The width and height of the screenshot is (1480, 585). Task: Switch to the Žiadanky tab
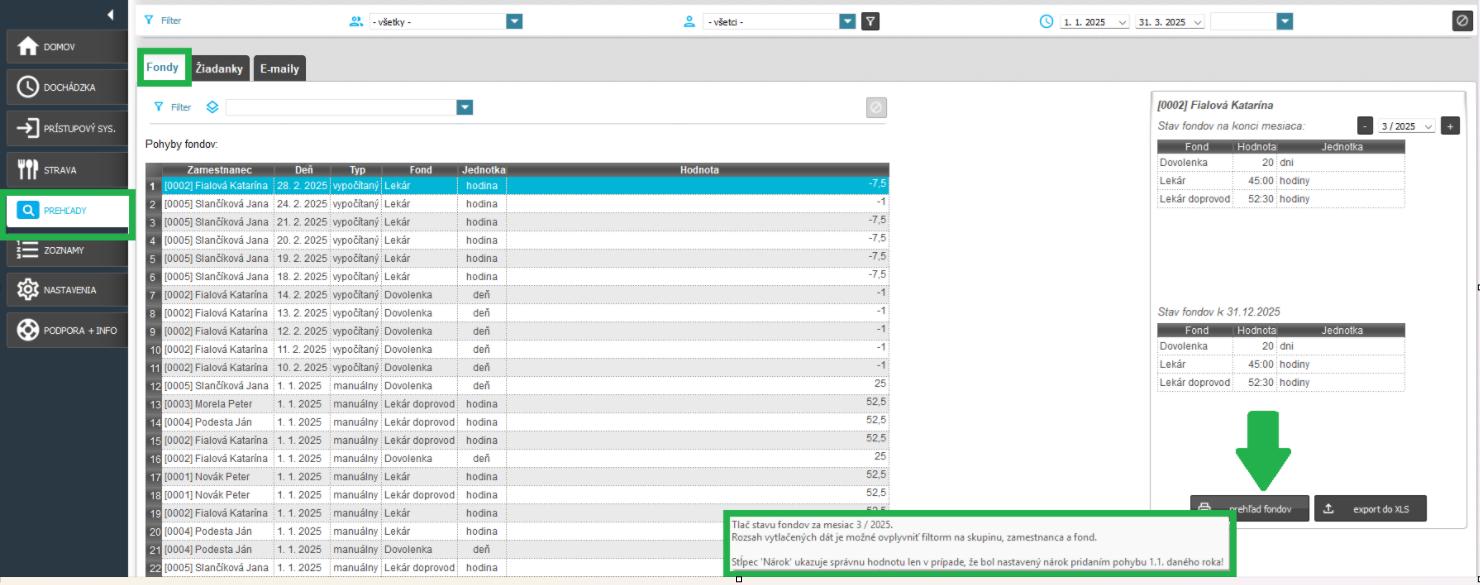[x=221, y=68]
